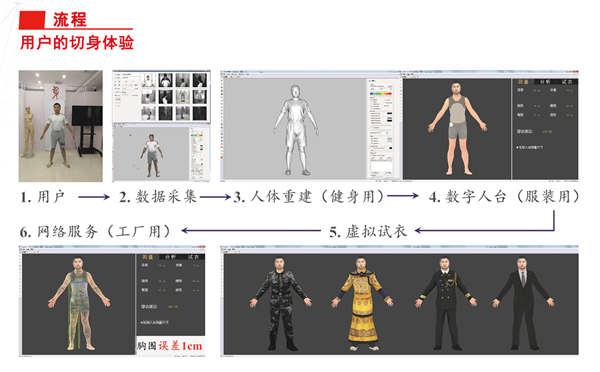Click the user photo beside the mannequin

[57, 135]
